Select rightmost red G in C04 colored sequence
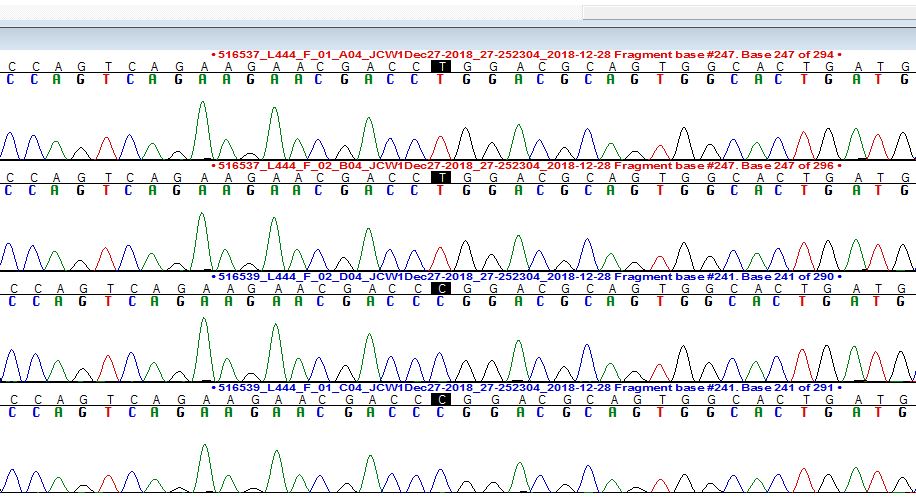 (905, 411)
